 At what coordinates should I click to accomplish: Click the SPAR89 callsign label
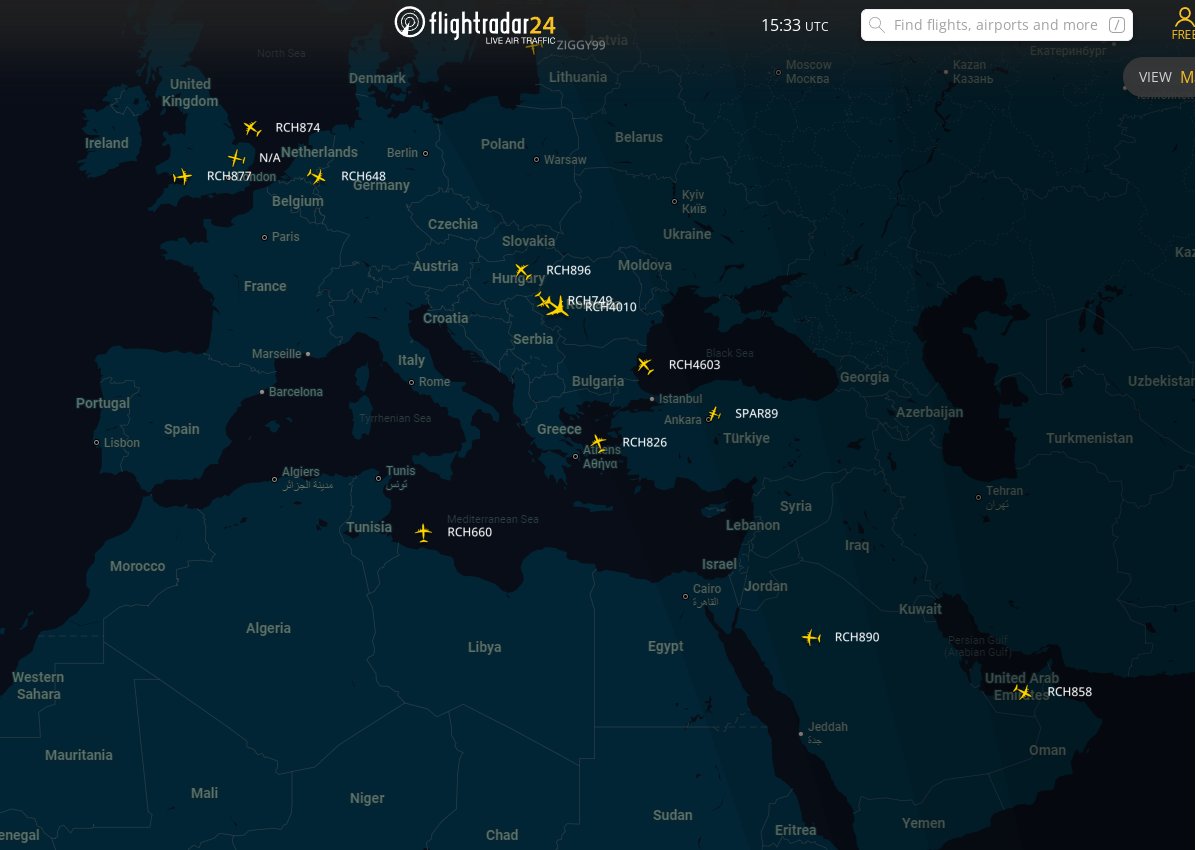(x=757, y=414)
